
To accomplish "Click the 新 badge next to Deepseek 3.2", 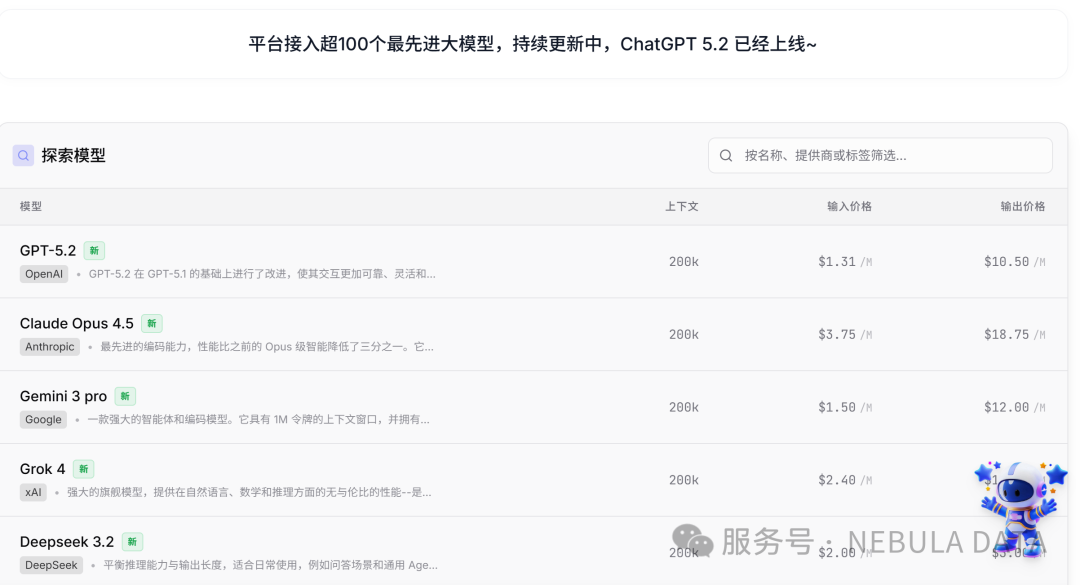I will tap(132, 542).
